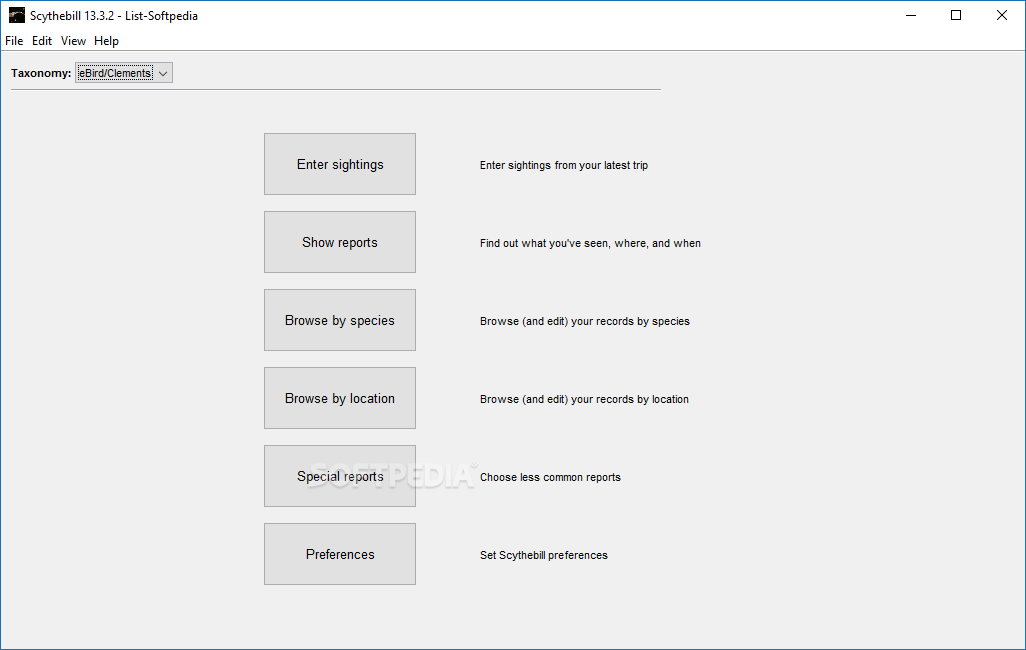The image size is (1026, 650).
Task: Open Show reports
Action: (340, 242)
